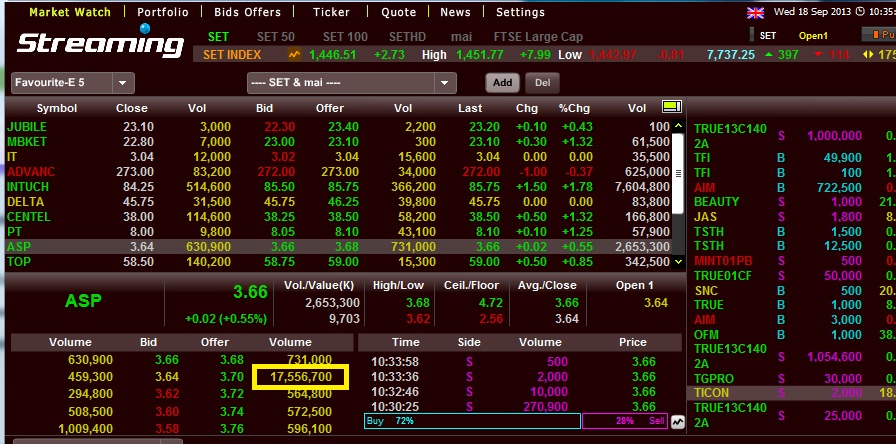
Task: Select the mai index tab
Action: (461, 37)
